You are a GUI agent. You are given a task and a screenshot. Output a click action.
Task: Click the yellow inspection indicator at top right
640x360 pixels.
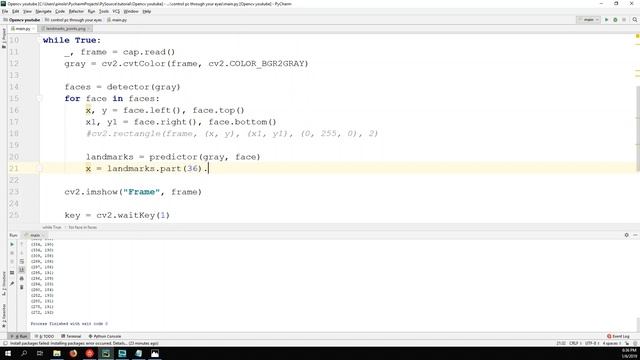tap(637, 36)
